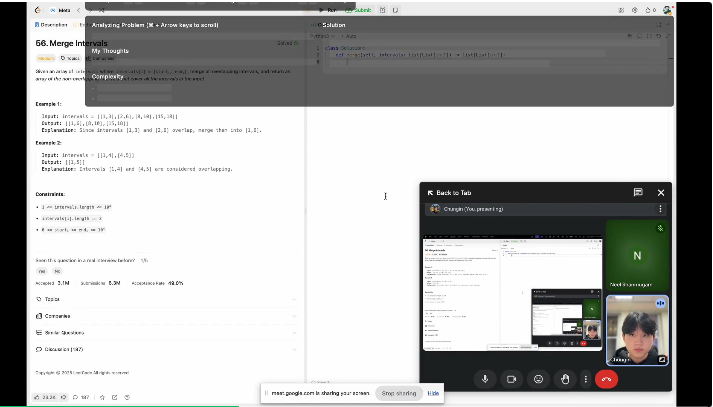Open more options in Meet controls
Image resolution: width=713 pixels, height=407 pixels.
[x=586, y=379]
